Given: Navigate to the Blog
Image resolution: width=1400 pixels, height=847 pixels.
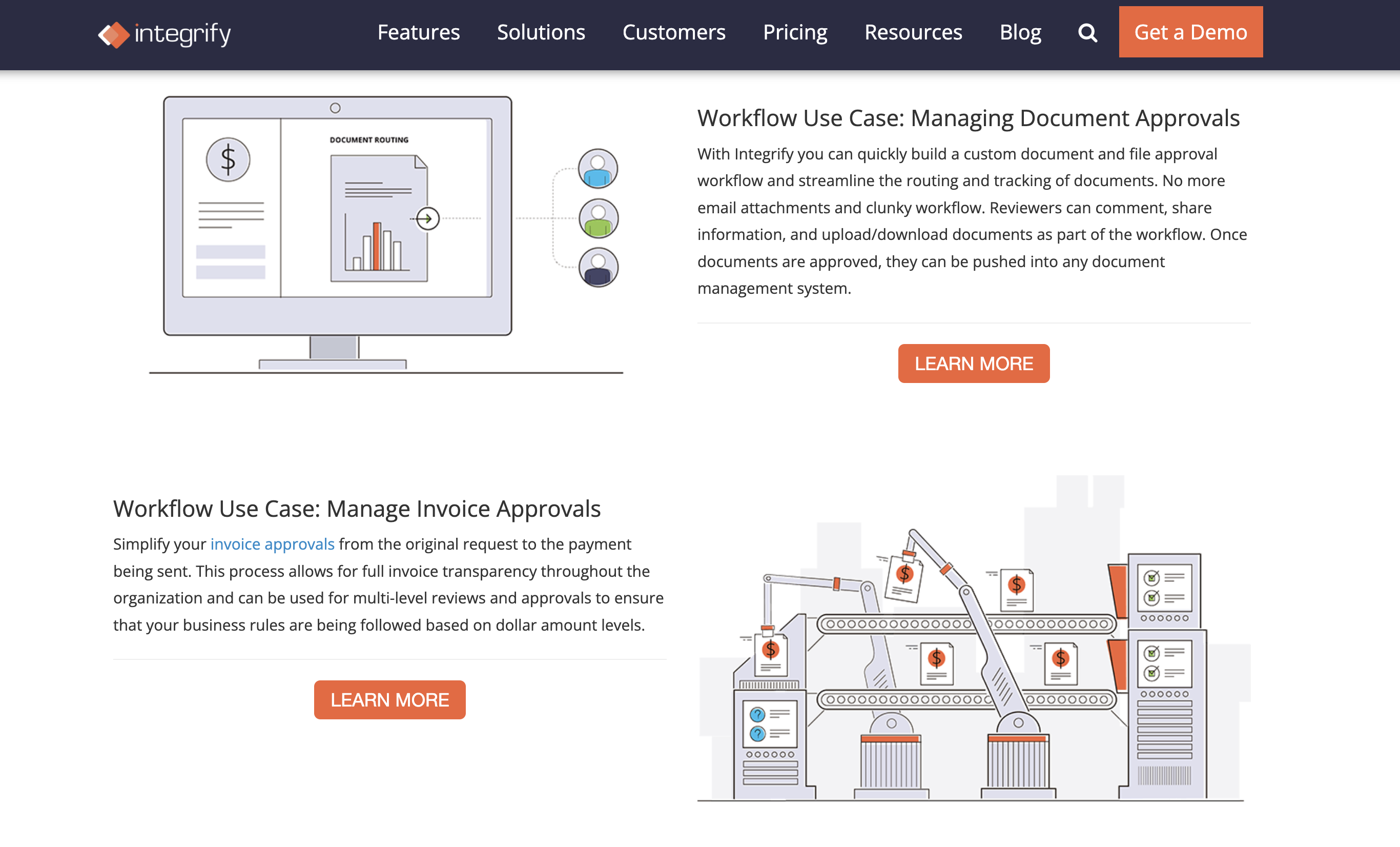Looking at the screenshot, I should point(1020,32).
